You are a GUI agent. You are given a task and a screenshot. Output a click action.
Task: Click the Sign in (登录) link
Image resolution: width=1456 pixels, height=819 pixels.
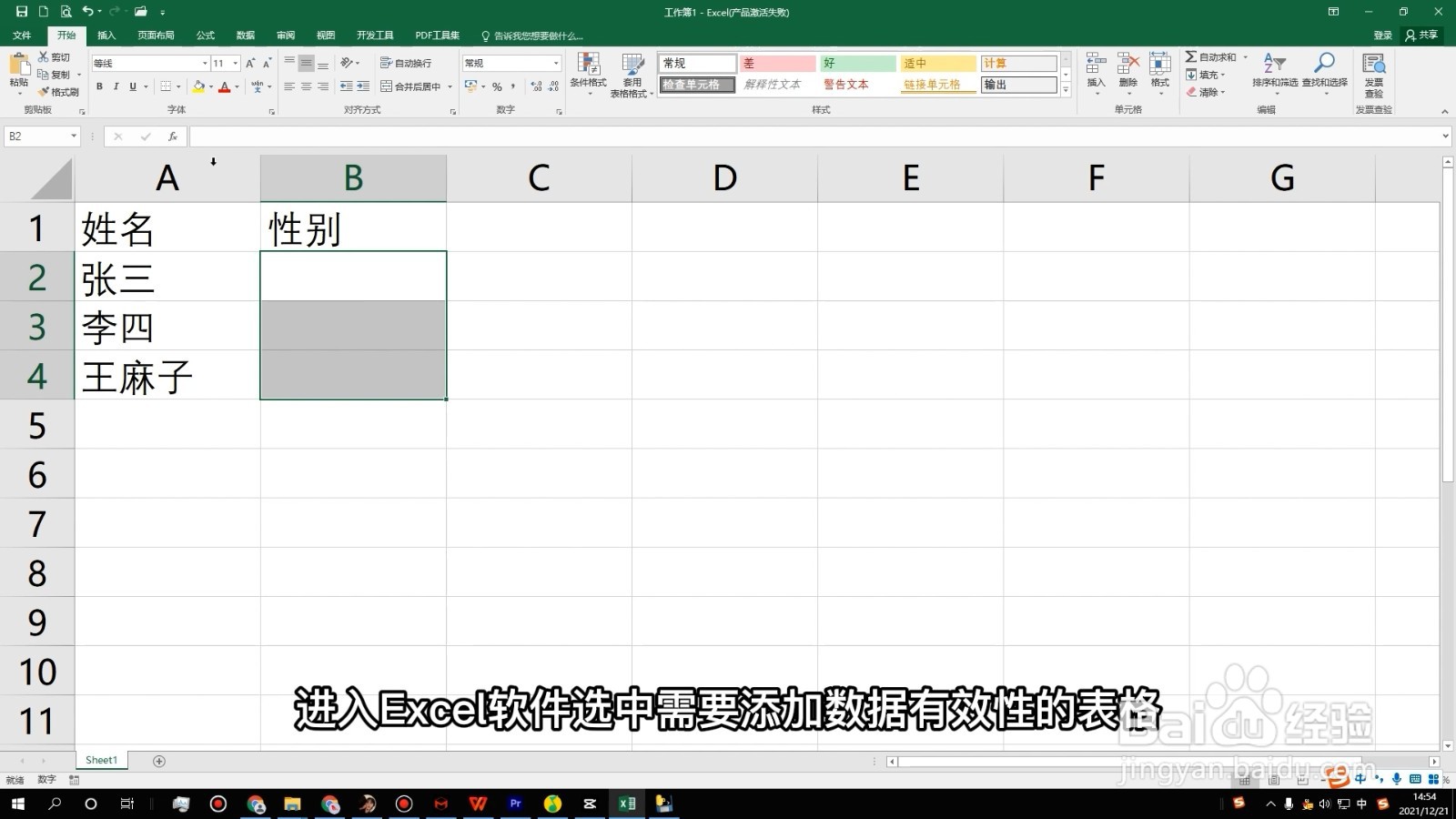[1383, 35]
